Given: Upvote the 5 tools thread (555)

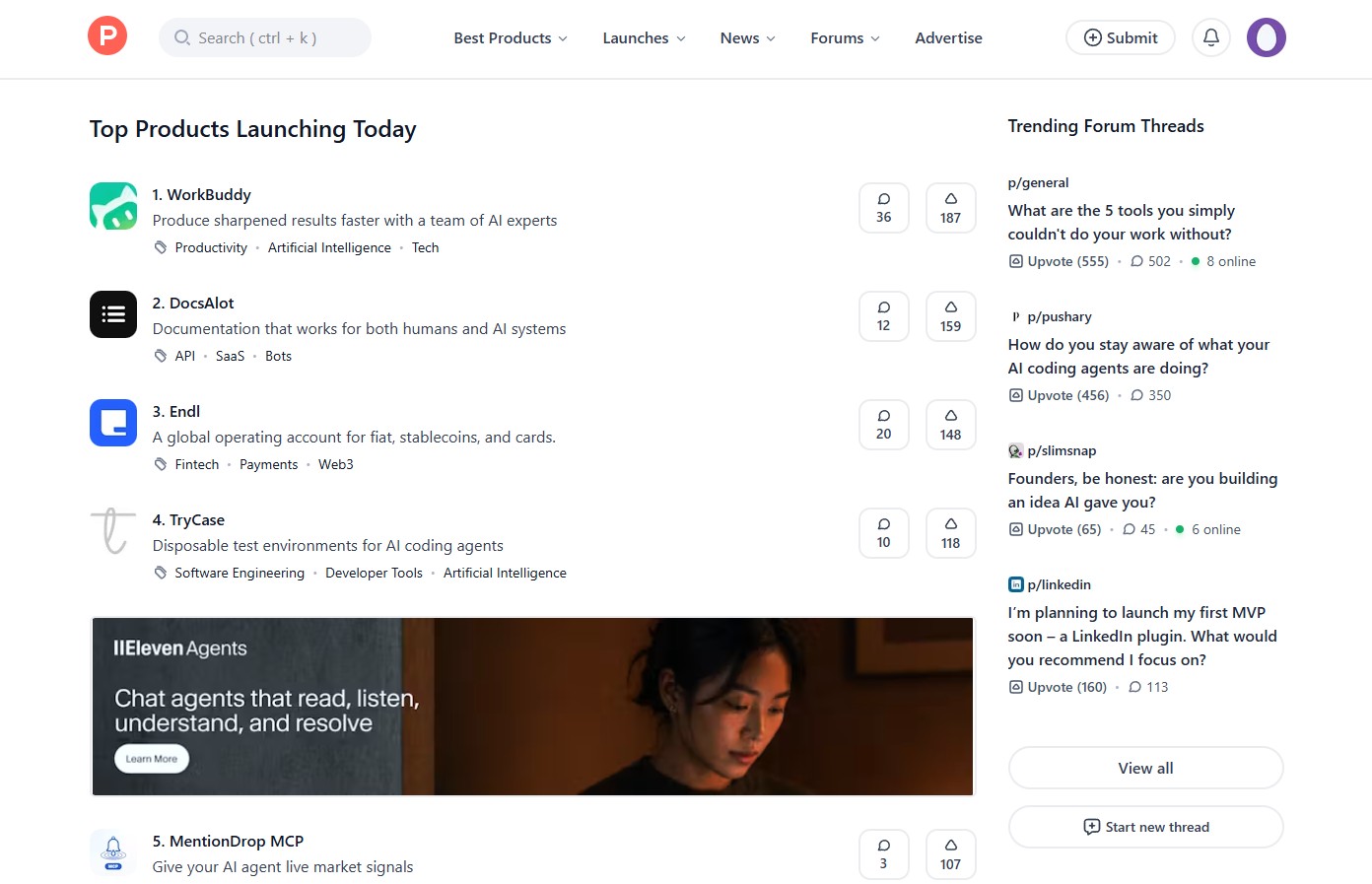Looking at the screenshot, I should point(1059,261).
